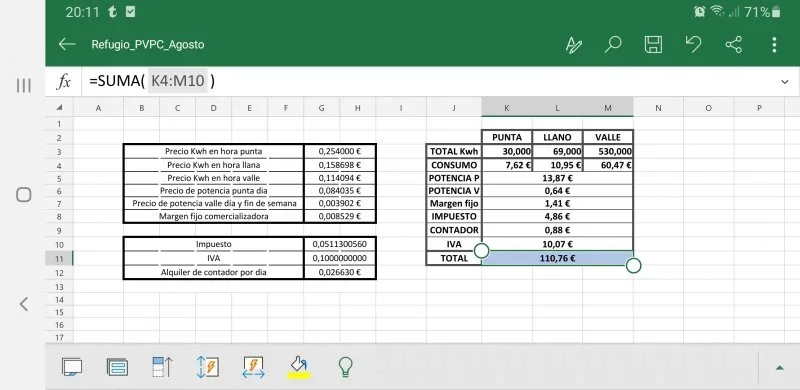Select cell value 0,254000 €
The width and height of the screenshot is (800, 390).
(340, 152)
